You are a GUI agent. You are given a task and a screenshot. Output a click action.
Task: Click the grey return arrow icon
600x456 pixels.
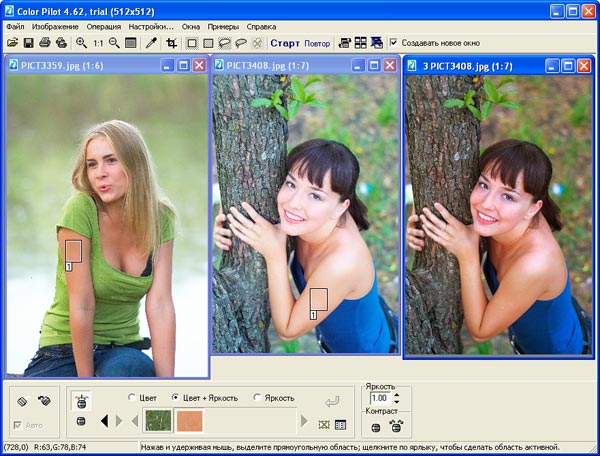(332, 402)
